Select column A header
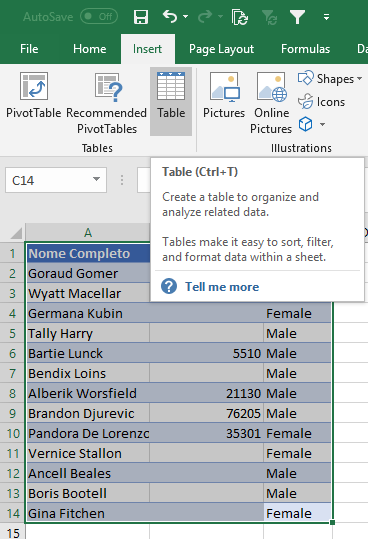This screenshot has width=368, height=539. tap(88, 233)
